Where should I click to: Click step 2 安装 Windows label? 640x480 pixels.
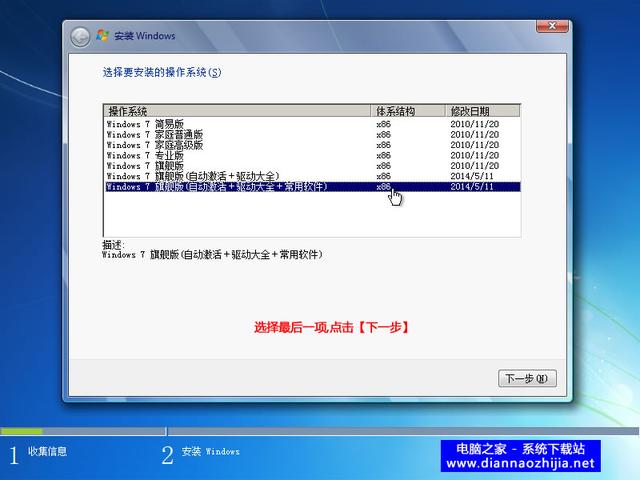click(x=211, y=451)
